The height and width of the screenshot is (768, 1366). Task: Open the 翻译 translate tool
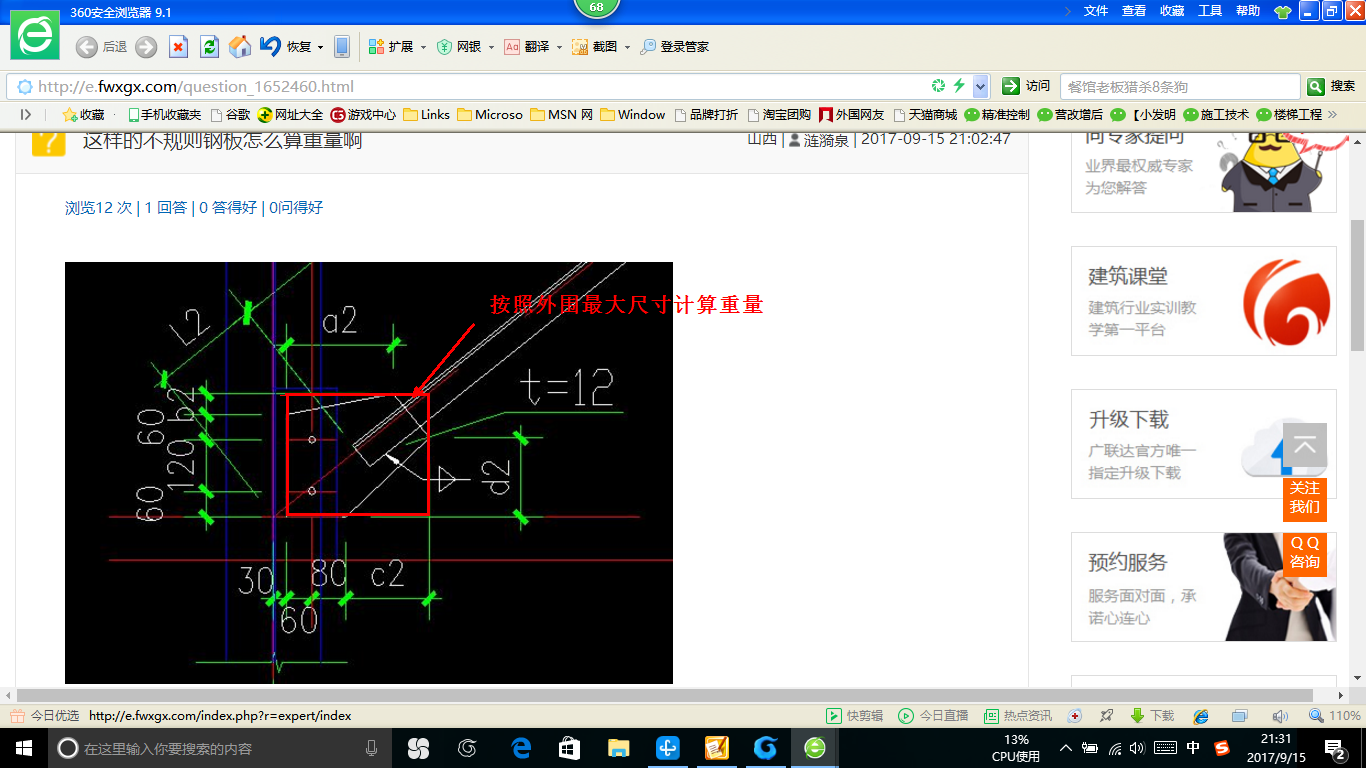[x=527, y=47]
